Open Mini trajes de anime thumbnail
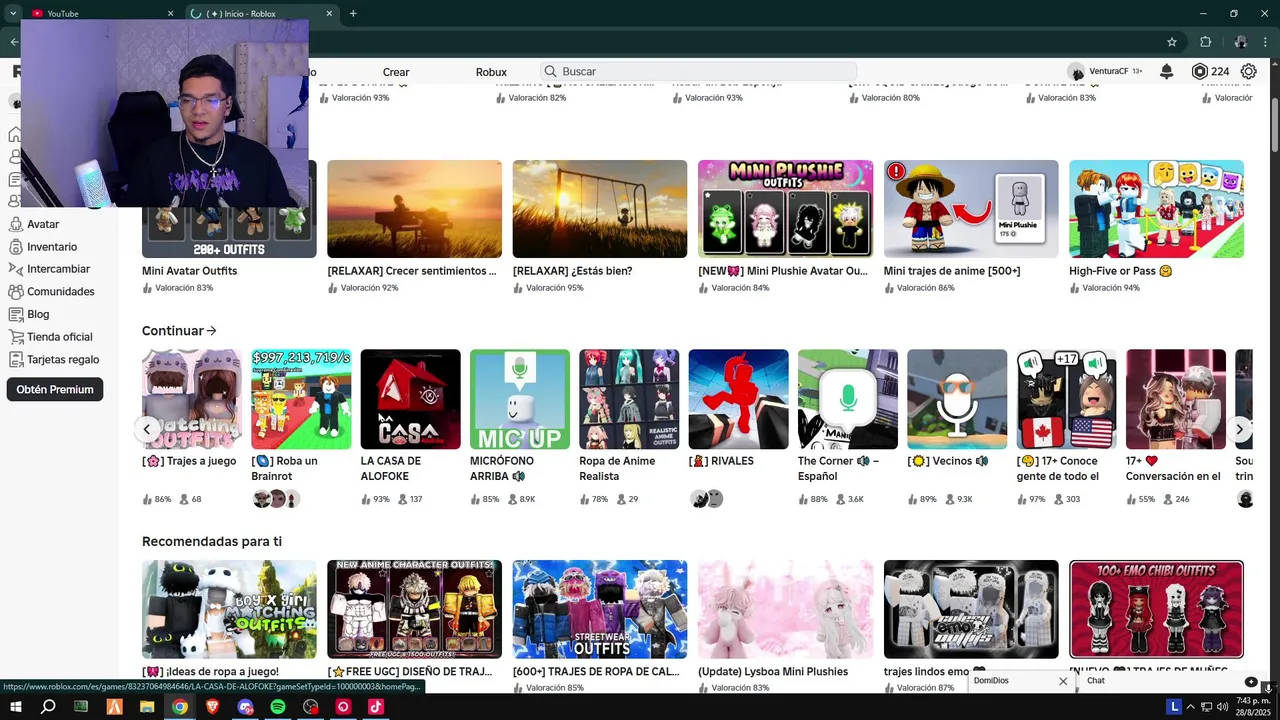Viewport: 1280px width, 720px height. [x=971, y=209]
